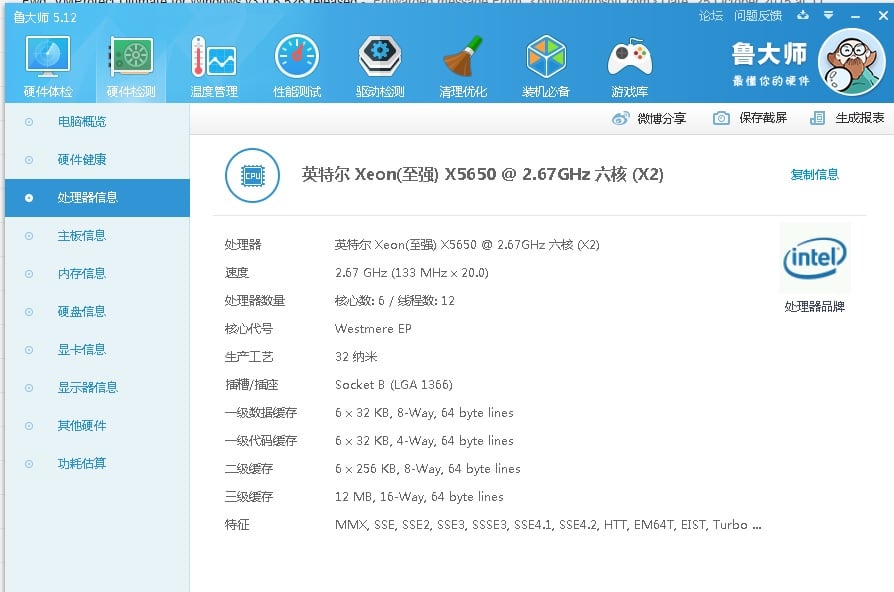The height and width of the screenshot is (592, 894).
Task: Click the 鲁大师 5.12 window title
Action: point(45,17)
